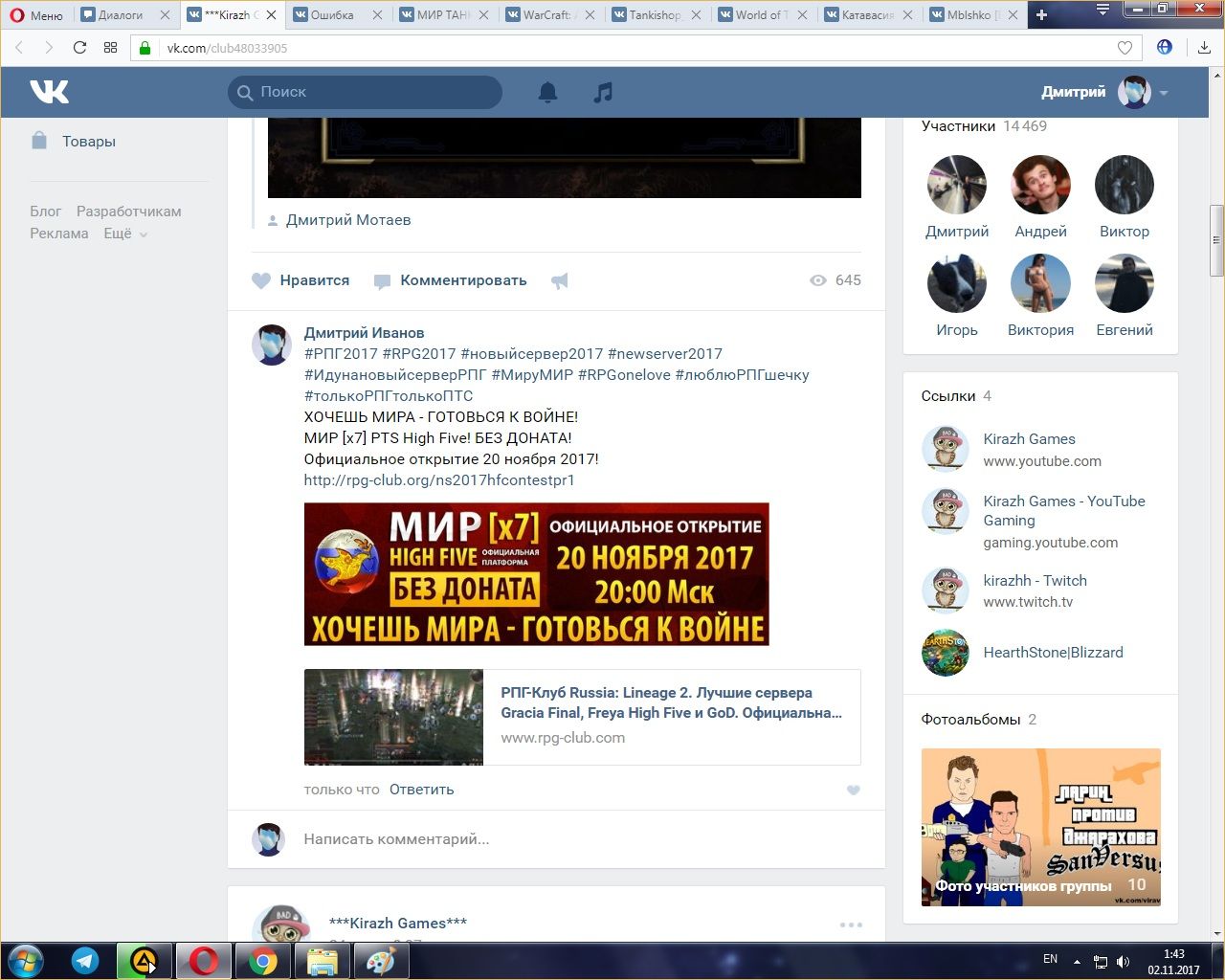
Task: Expand the Ещё footer menu
Action: click(x=125, y=234)
